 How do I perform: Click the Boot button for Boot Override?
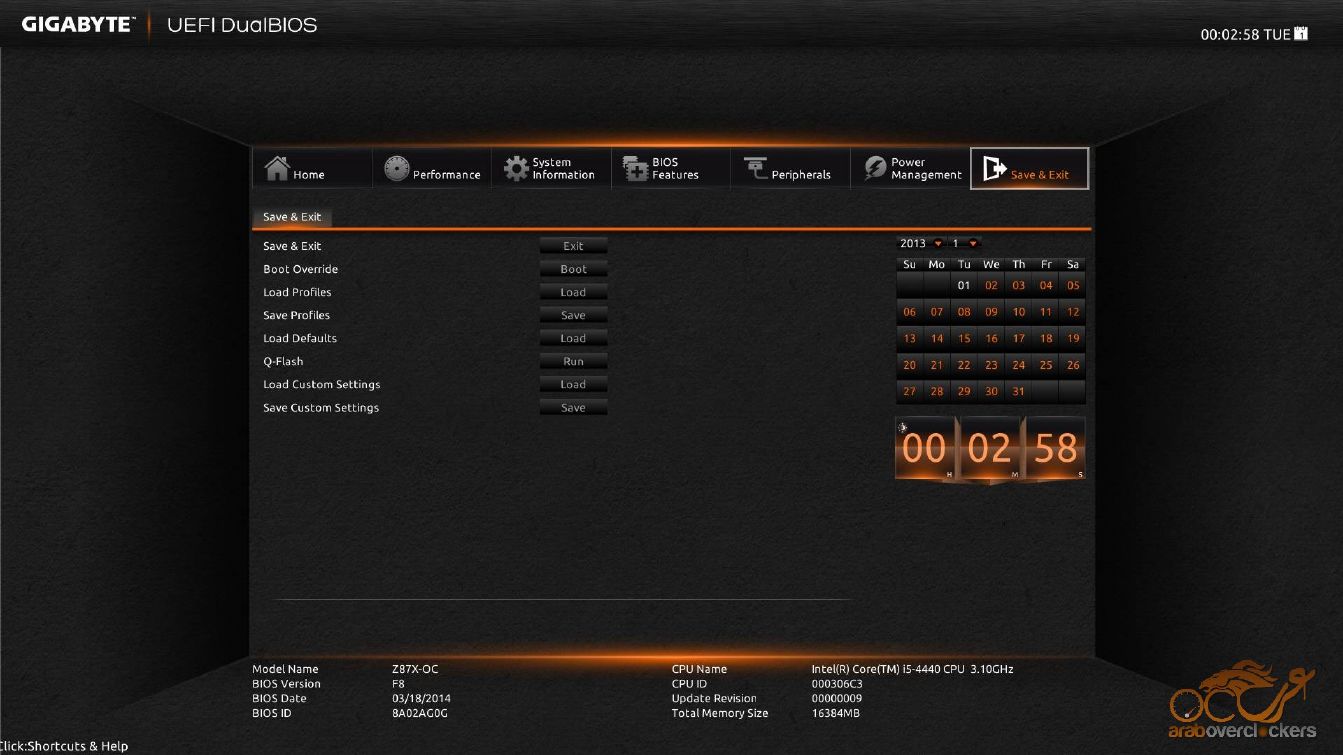(573, 269)
